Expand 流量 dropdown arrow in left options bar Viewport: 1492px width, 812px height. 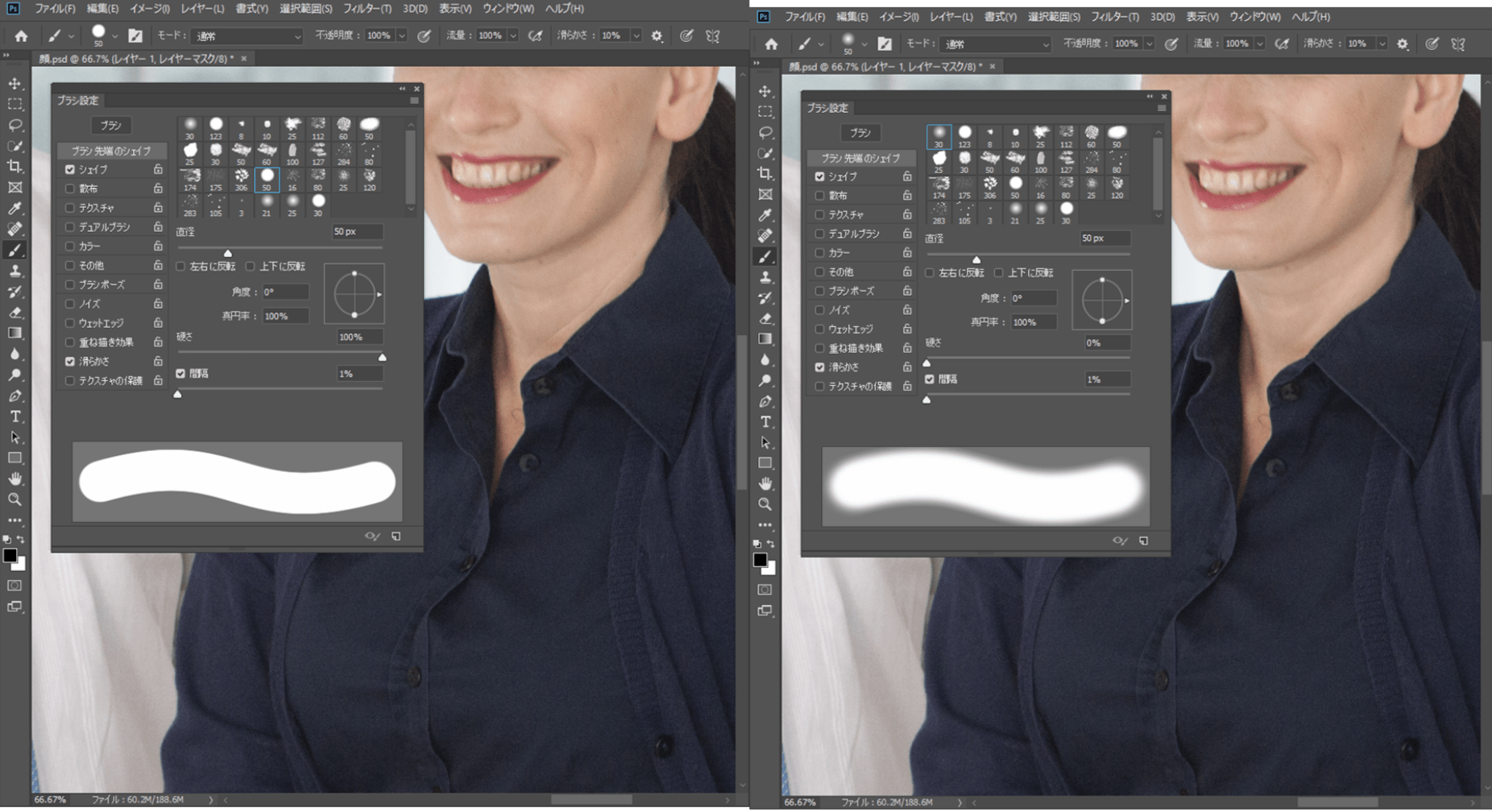pyautogui.click(x=512, y=36)
